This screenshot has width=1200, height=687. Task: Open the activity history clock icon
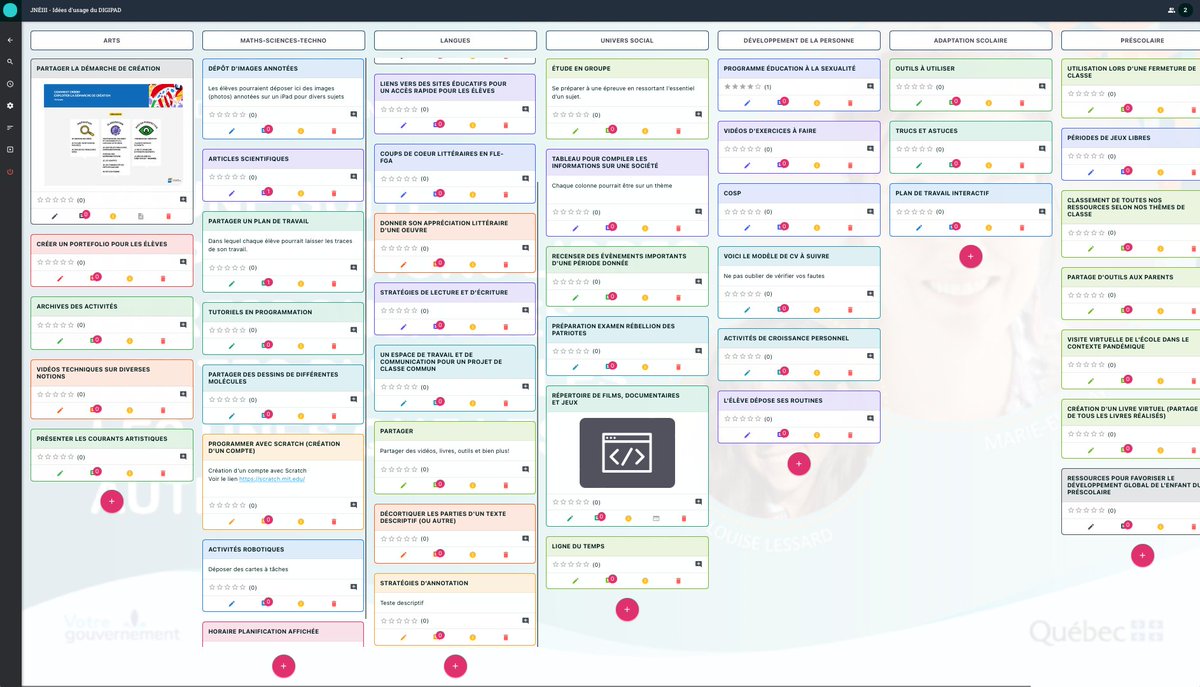[10, 84]
